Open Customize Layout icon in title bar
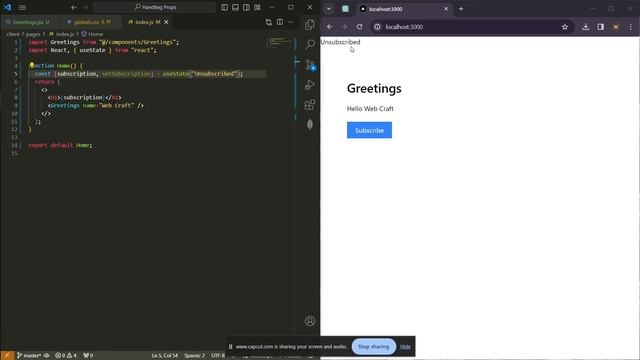This screenshot has height=360, width=640. 257,7
